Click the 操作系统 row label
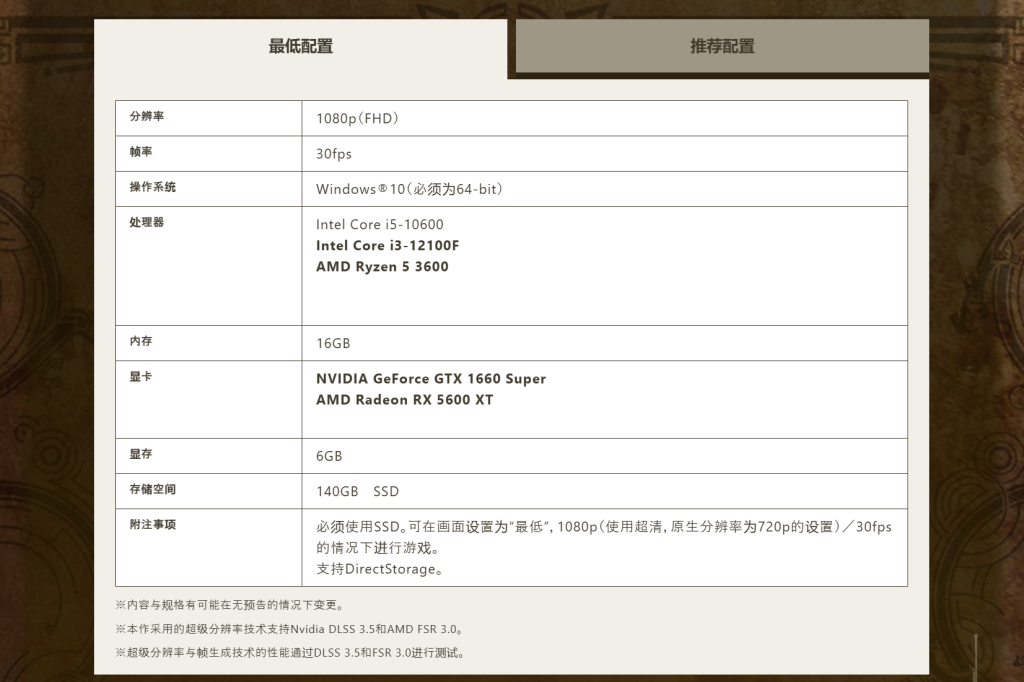This screenshot has height=682, width=1024. point(153,187)
